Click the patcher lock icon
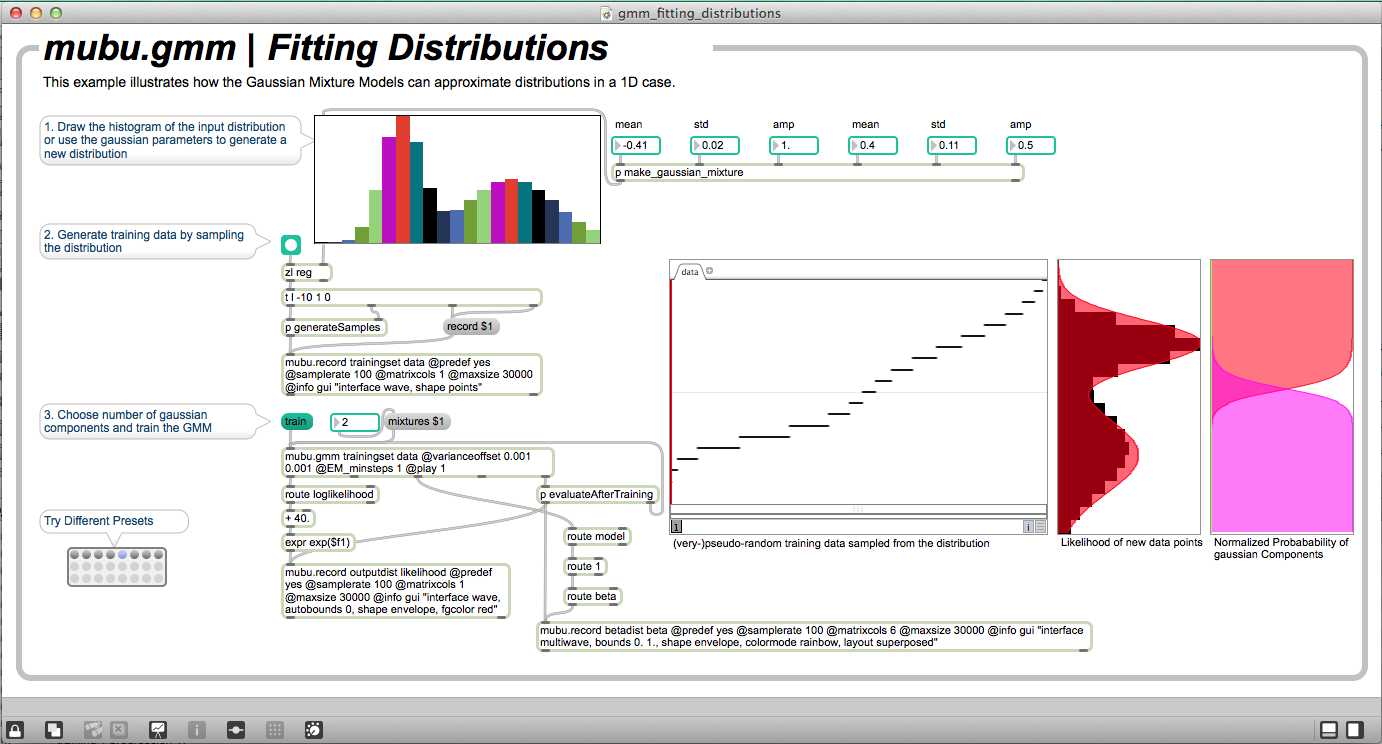Viewport: 1382px width, 744px height. click(x=15, y=730)
